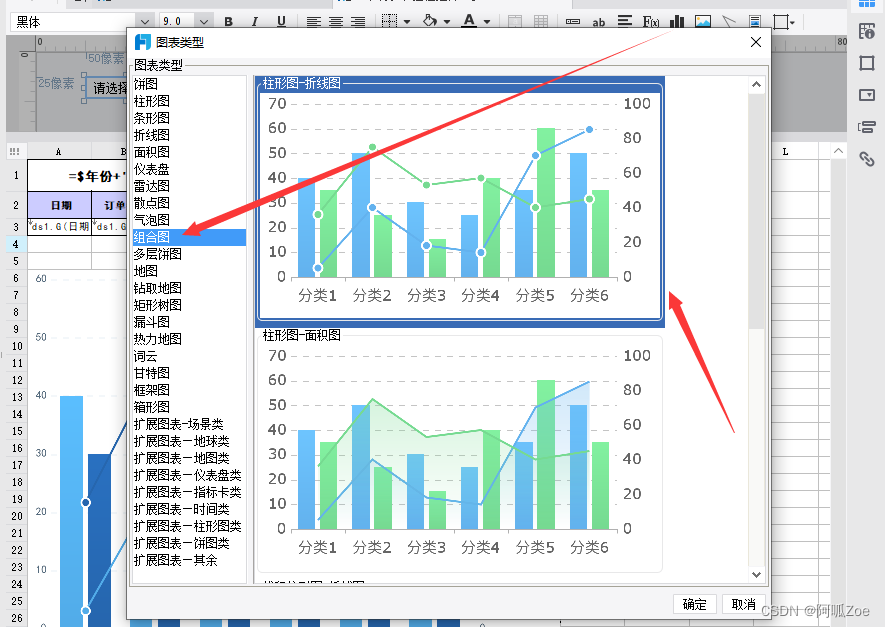Screen dimensions: 885x627
Task: Click the merge cells icon
Action: [x=515, y=21]
